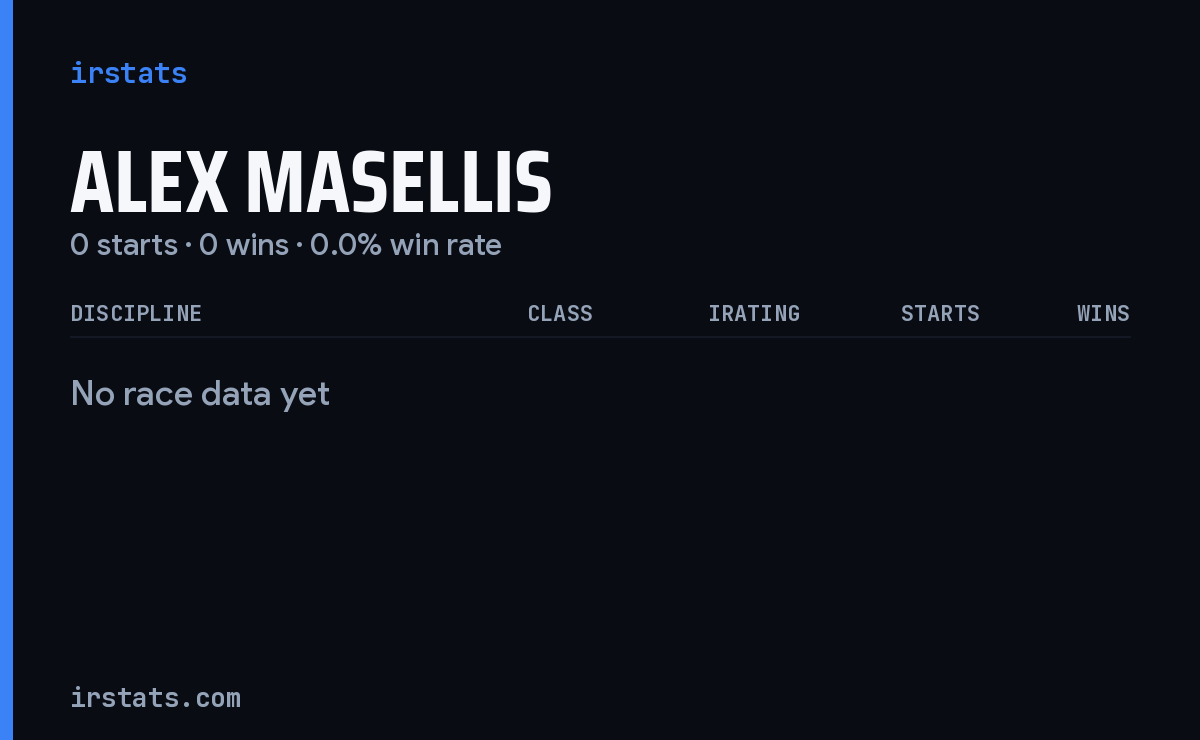Viewport: 1200px width, 740px height.
Task: Click the dot separator after 0 wins
Action: tap(299, 246)
